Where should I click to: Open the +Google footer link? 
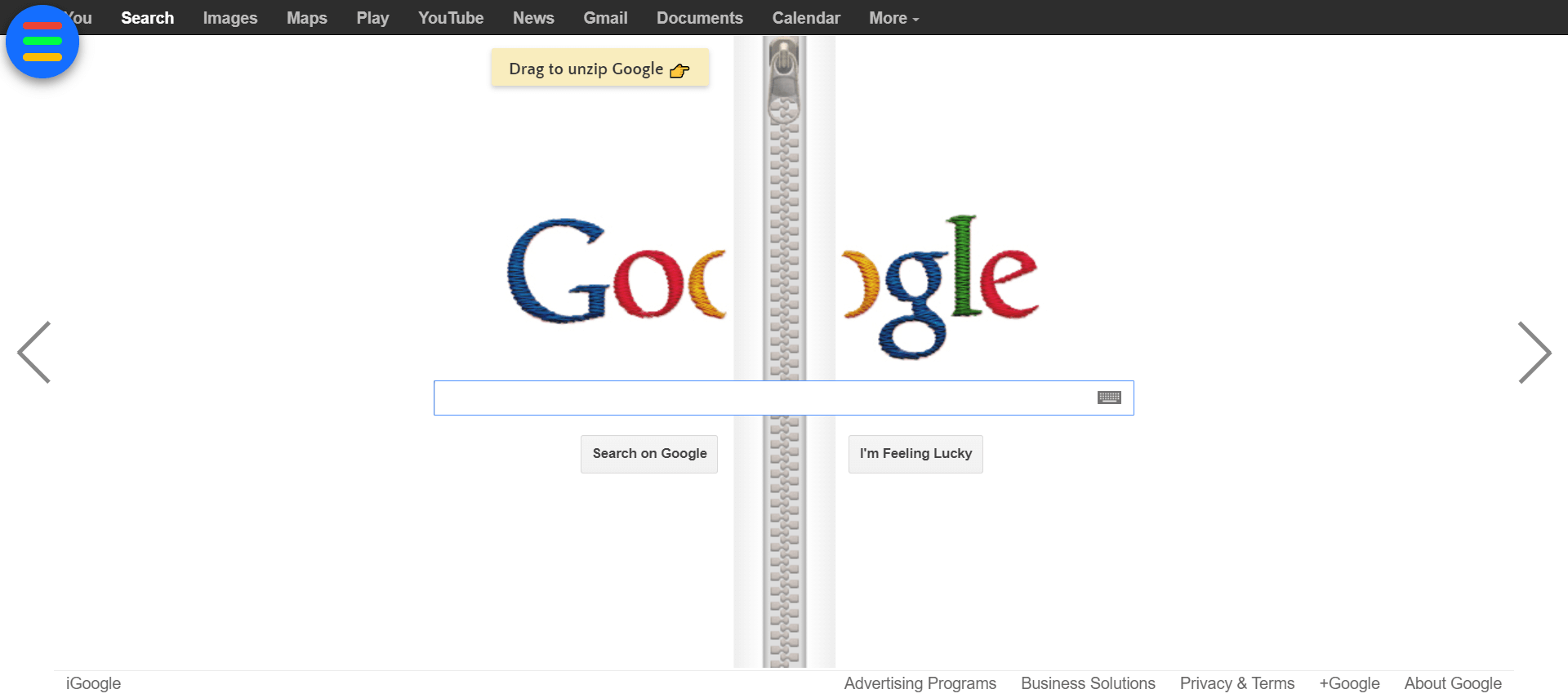tap(1349, 683)
